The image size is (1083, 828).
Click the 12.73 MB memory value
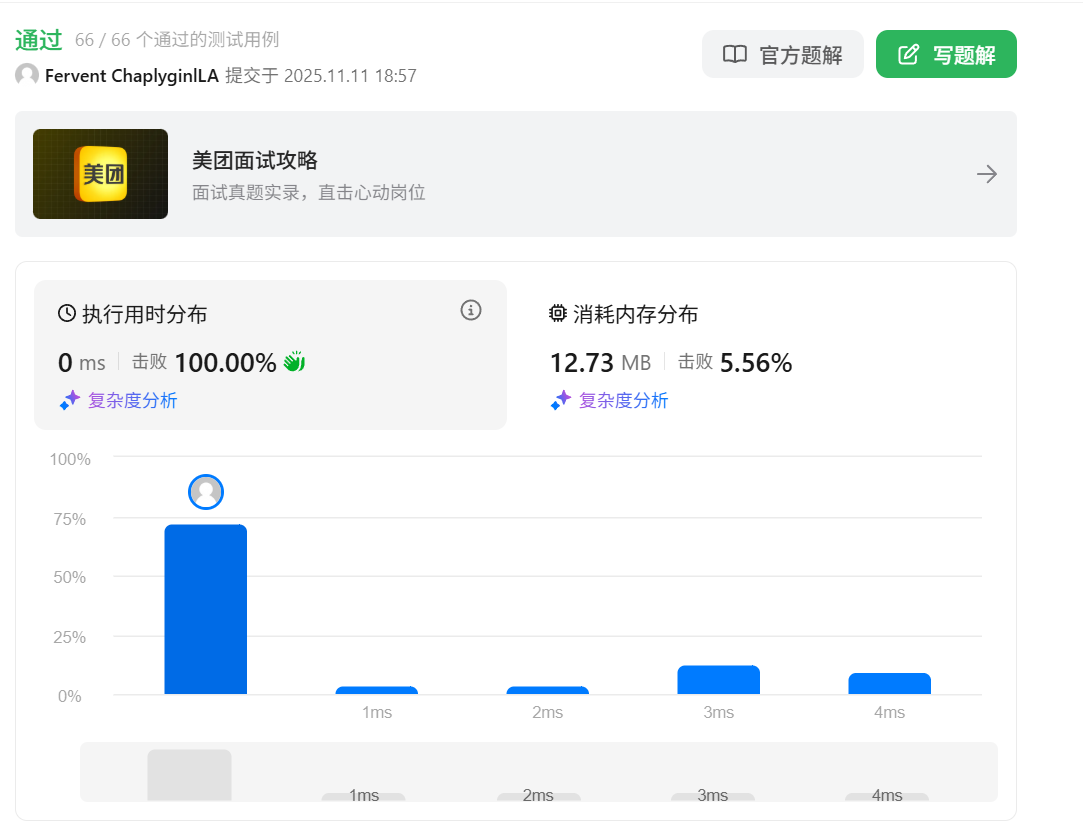click(x=600, y=363)
